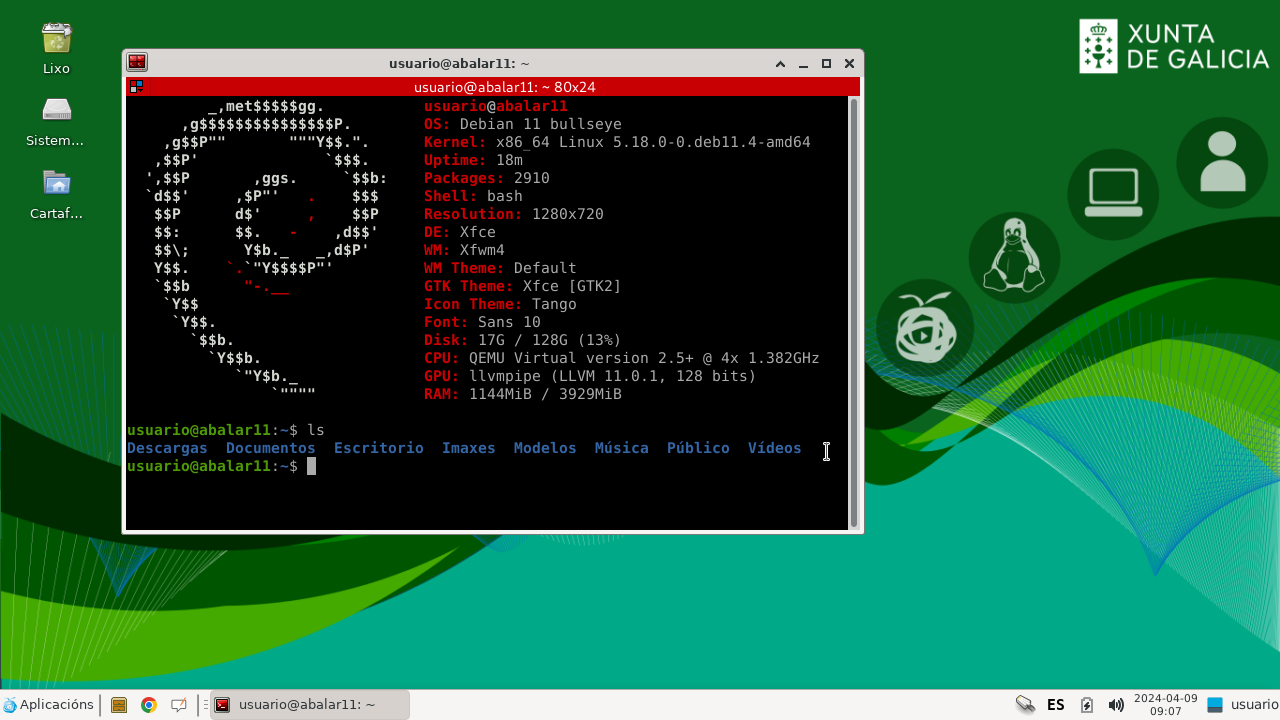Open the terminal's window menu via its title bar icon

pos(136,62)
